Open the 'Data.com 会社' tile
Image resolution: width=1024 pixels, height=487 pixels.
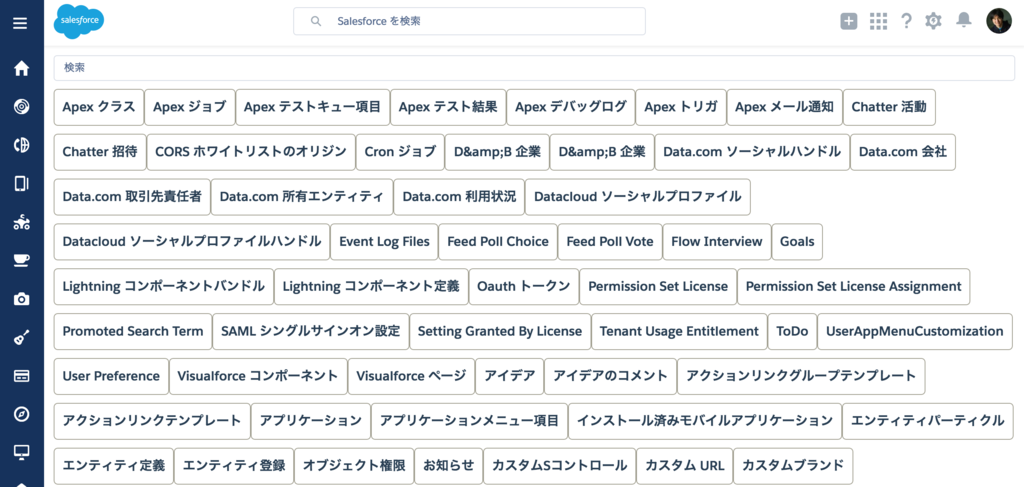903,152
